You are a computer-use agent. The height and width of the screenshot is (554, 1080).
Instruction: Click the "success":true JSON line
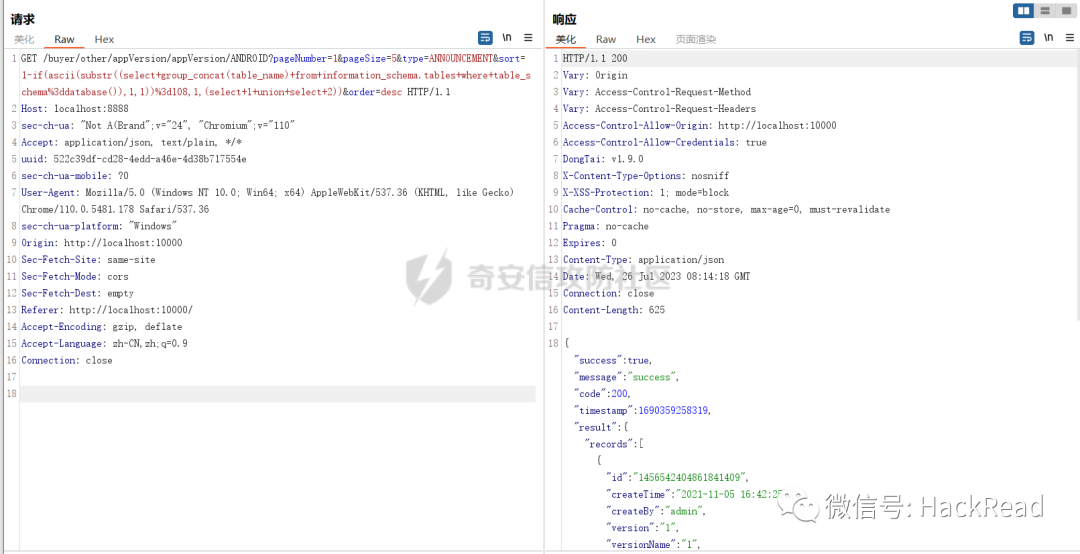[614, 360]
